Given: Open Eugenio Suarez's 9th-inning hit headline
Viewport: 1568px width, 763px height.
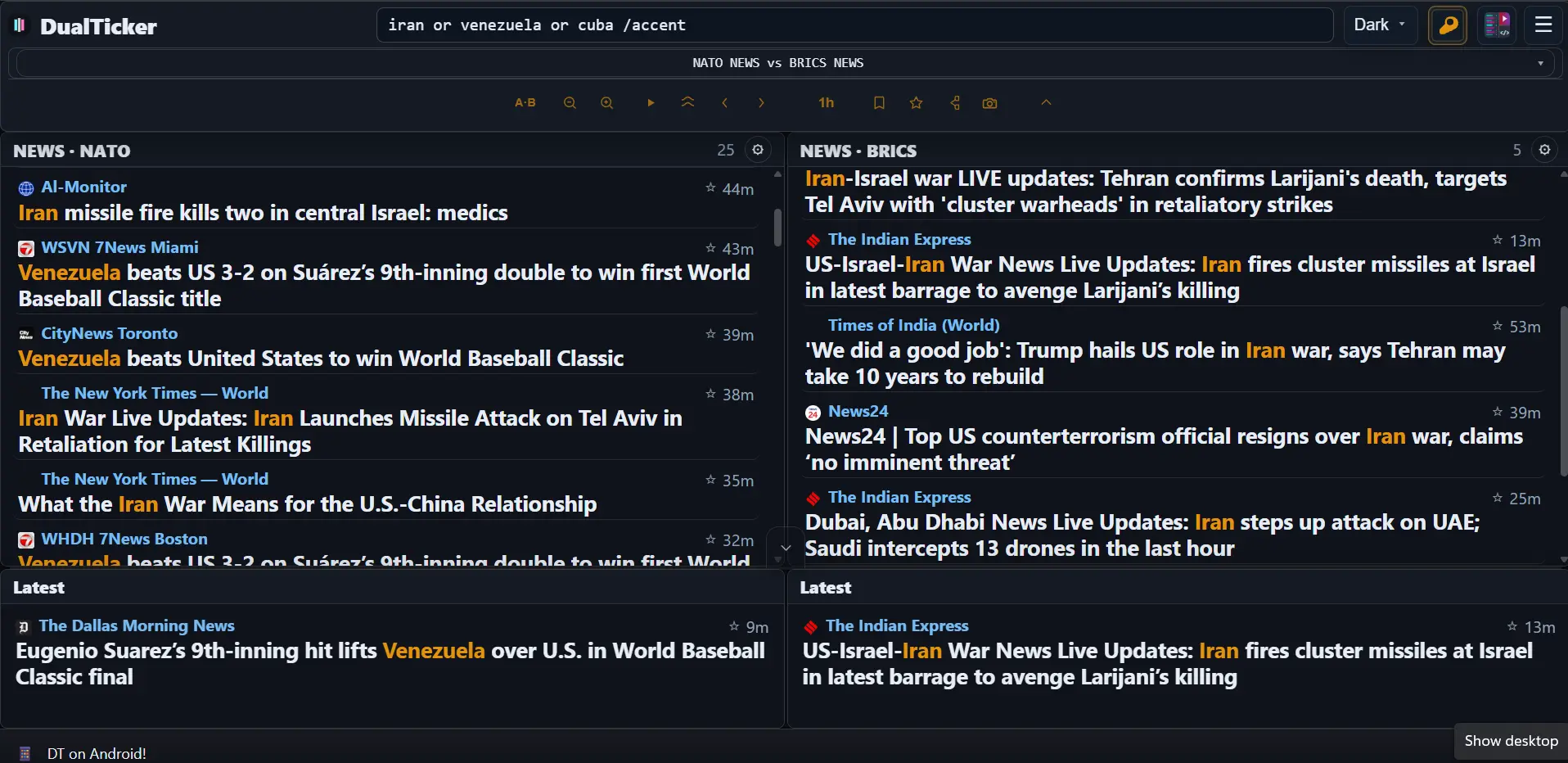Looking at the screenshot, I should pyautogui.click(x=390, y=664).
